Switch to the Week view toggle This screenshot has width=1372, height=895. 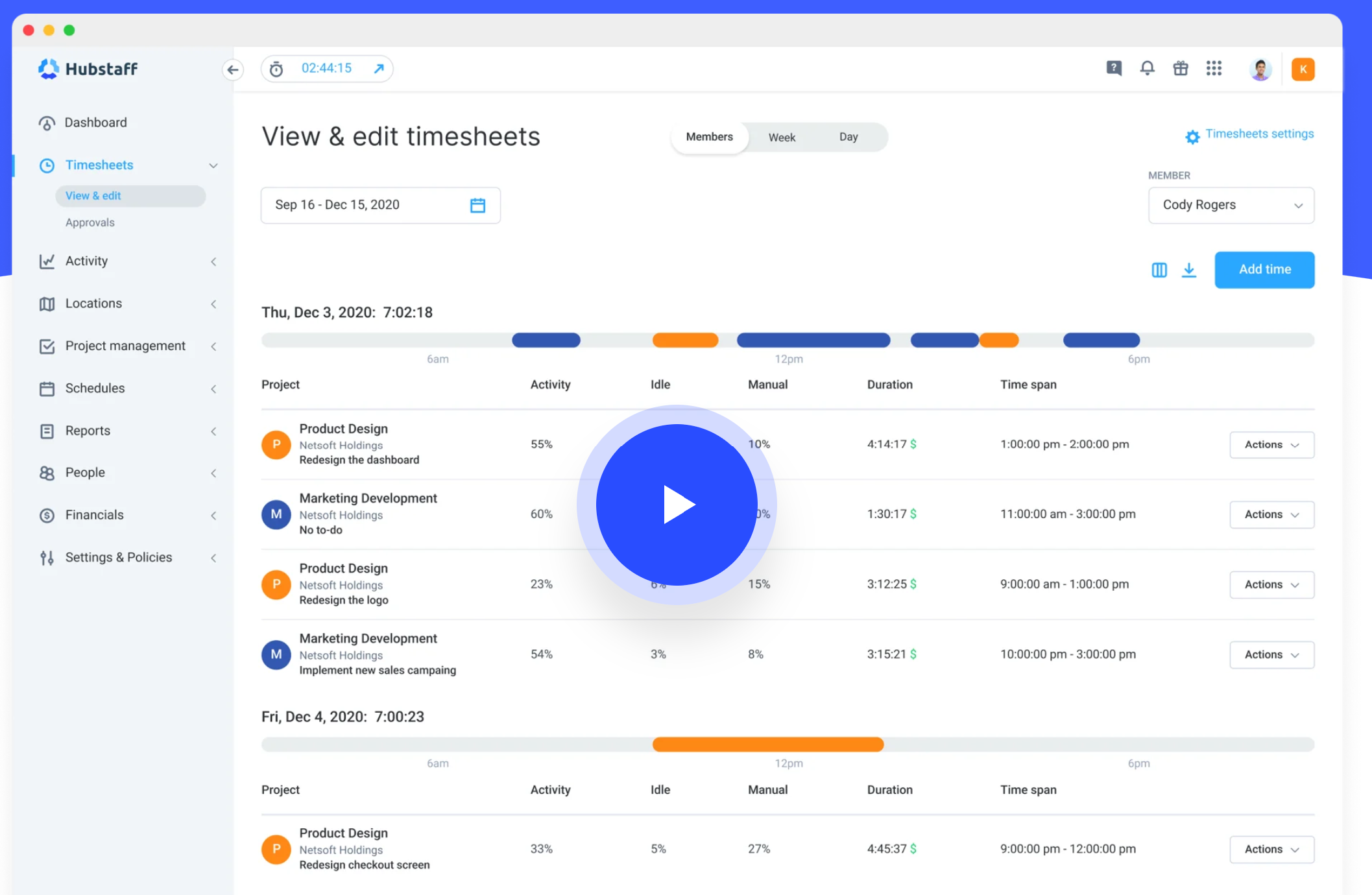[x=782, y=137]
